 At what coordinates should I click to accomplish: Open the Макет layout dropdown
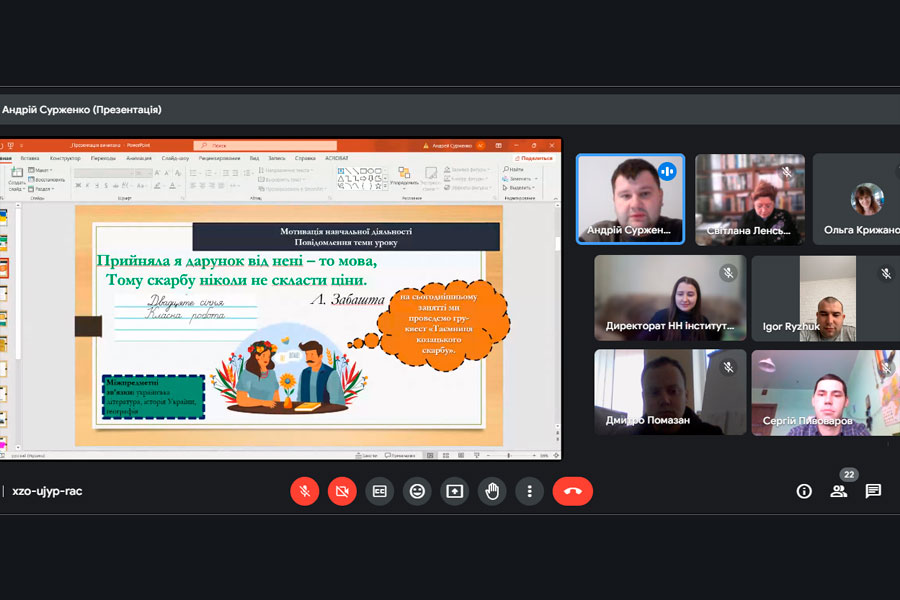coord(40,170)
